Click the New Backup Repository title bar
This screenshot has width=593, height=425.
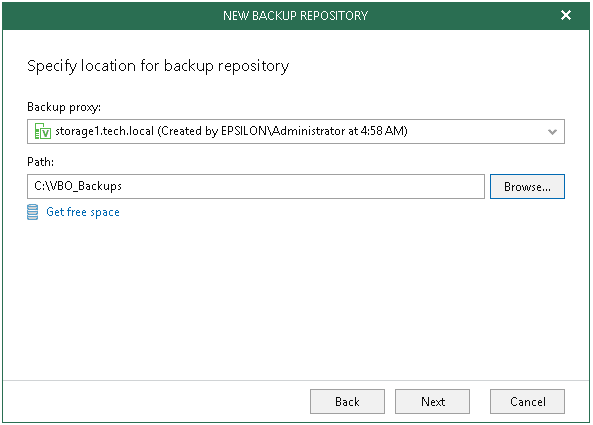296,16
